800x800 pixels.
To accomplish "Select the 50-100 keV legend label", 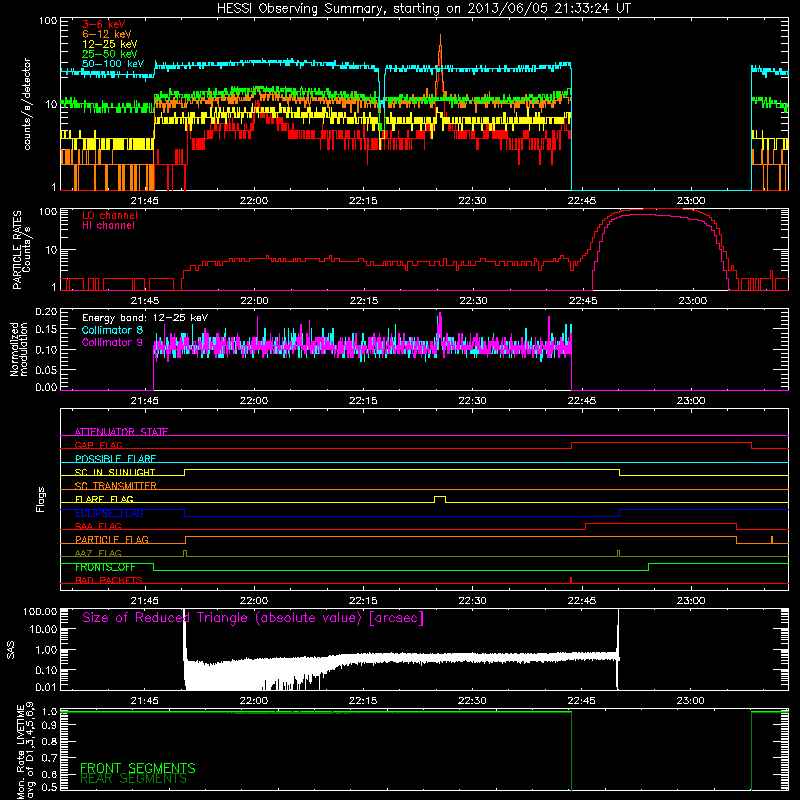I will [x=113, y=64].
